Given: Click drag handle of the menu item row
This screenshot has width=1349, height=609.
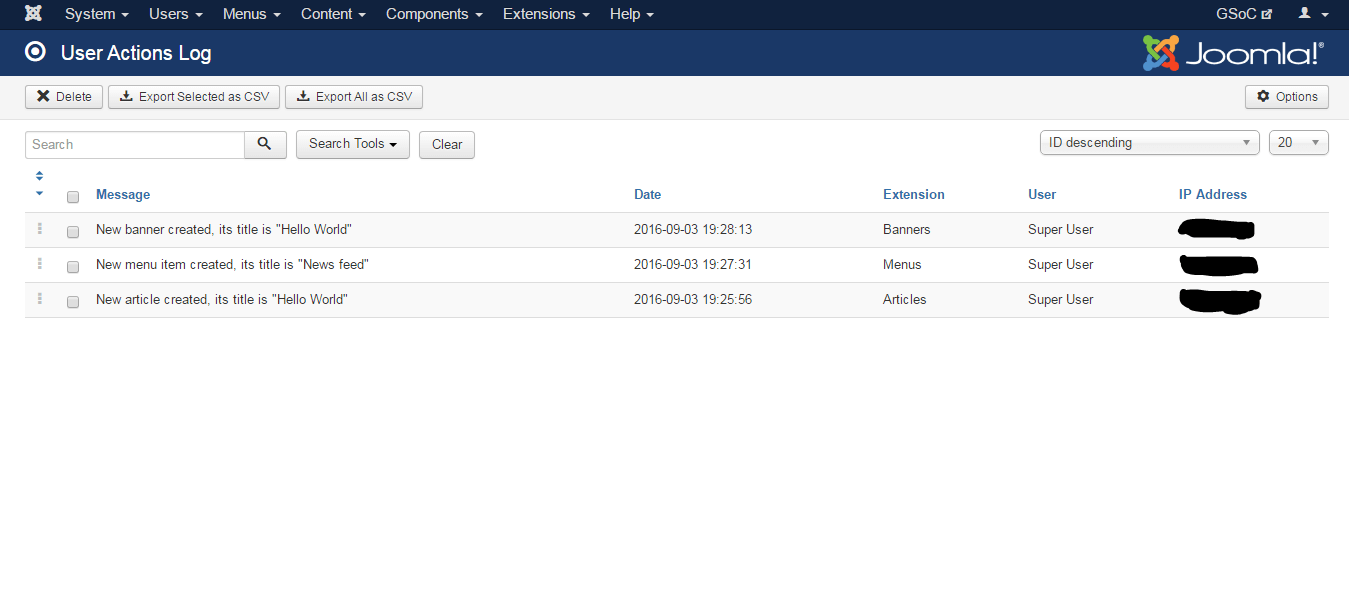Looking at the screenshot, I should (x=40, y=264).
